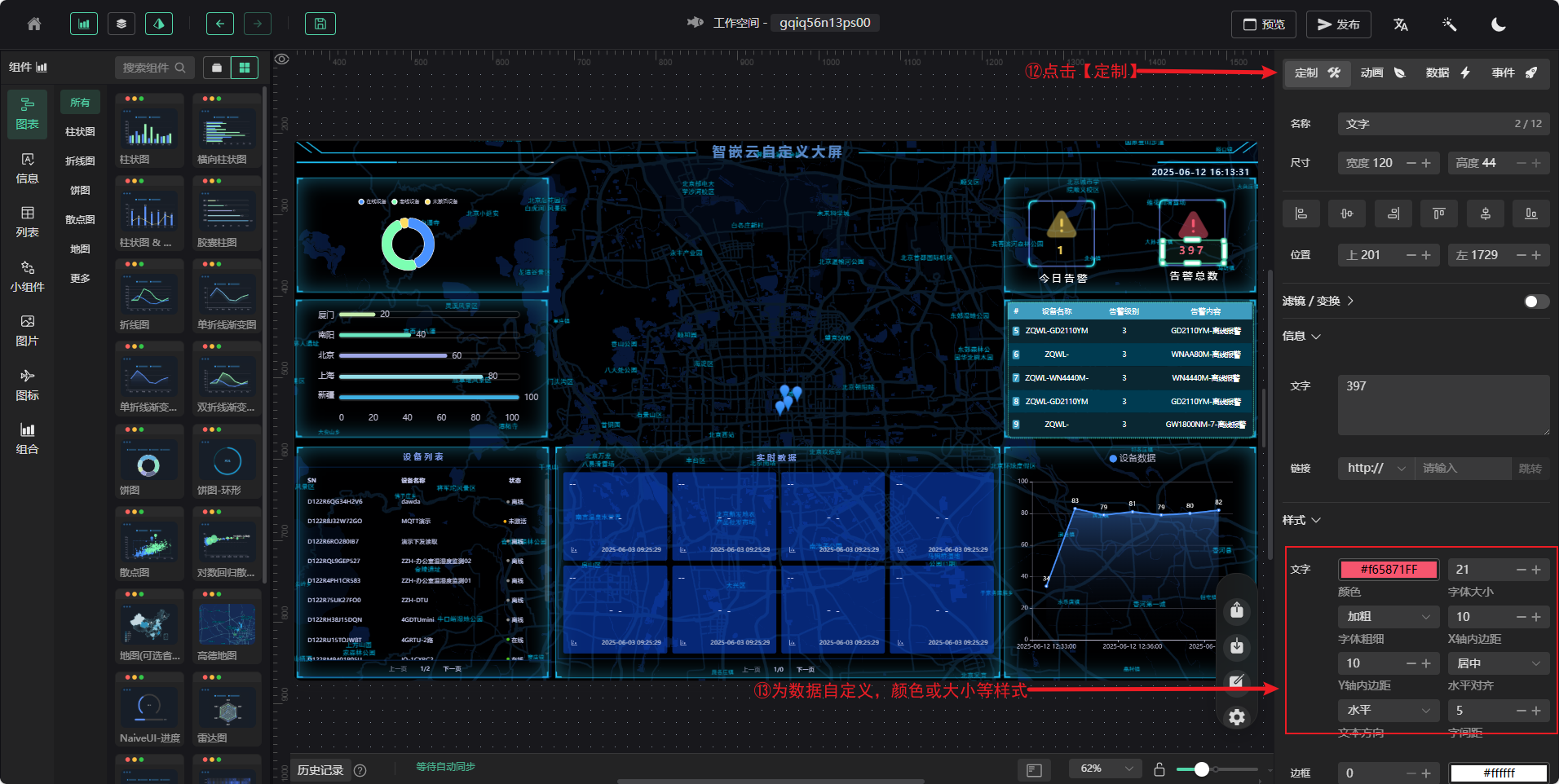Viewport: 1559px width, 784px height.
Task: Open the 数据 data tab
Action: [x=1447, y=73]
